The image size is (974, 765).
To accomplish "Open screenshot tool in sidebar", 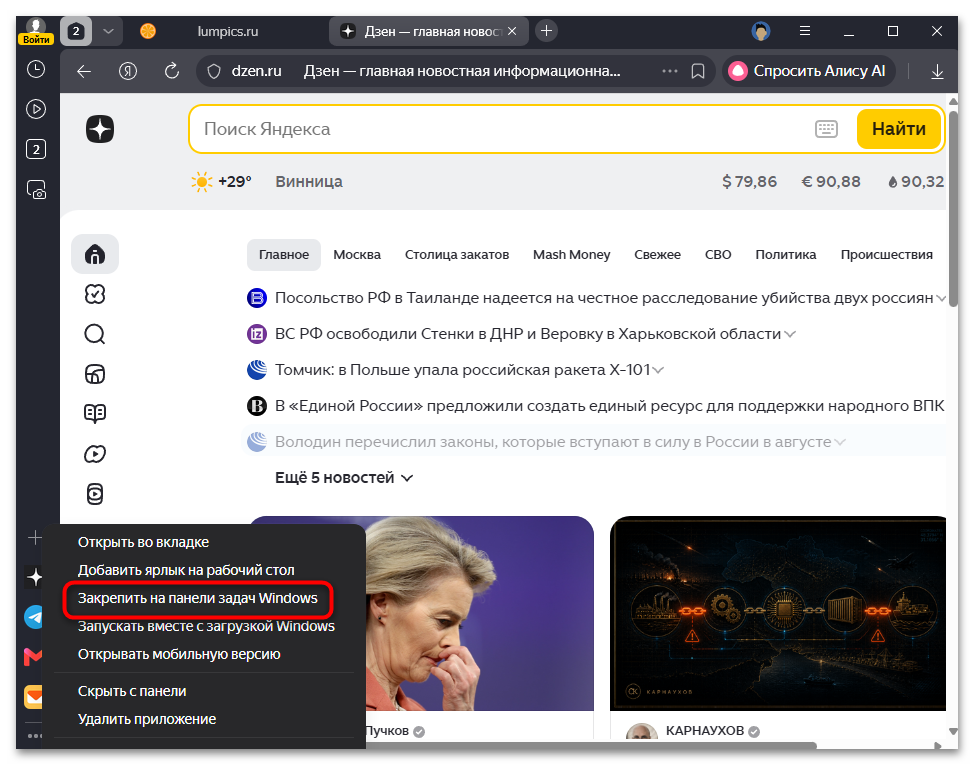I will (36, 189).
